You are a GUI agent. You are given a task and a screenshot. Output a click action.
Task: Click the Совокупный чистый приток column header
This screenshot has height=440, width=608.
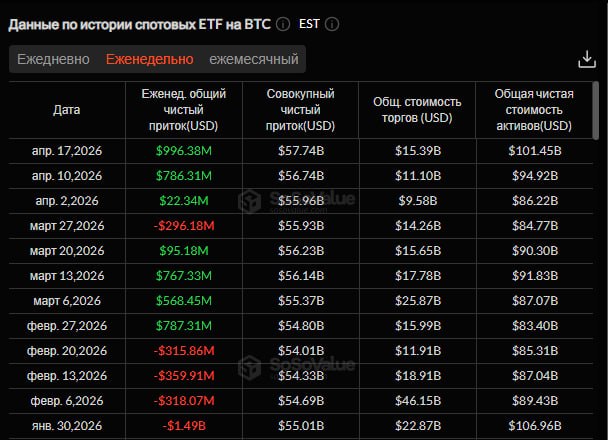tap(301, 110)
